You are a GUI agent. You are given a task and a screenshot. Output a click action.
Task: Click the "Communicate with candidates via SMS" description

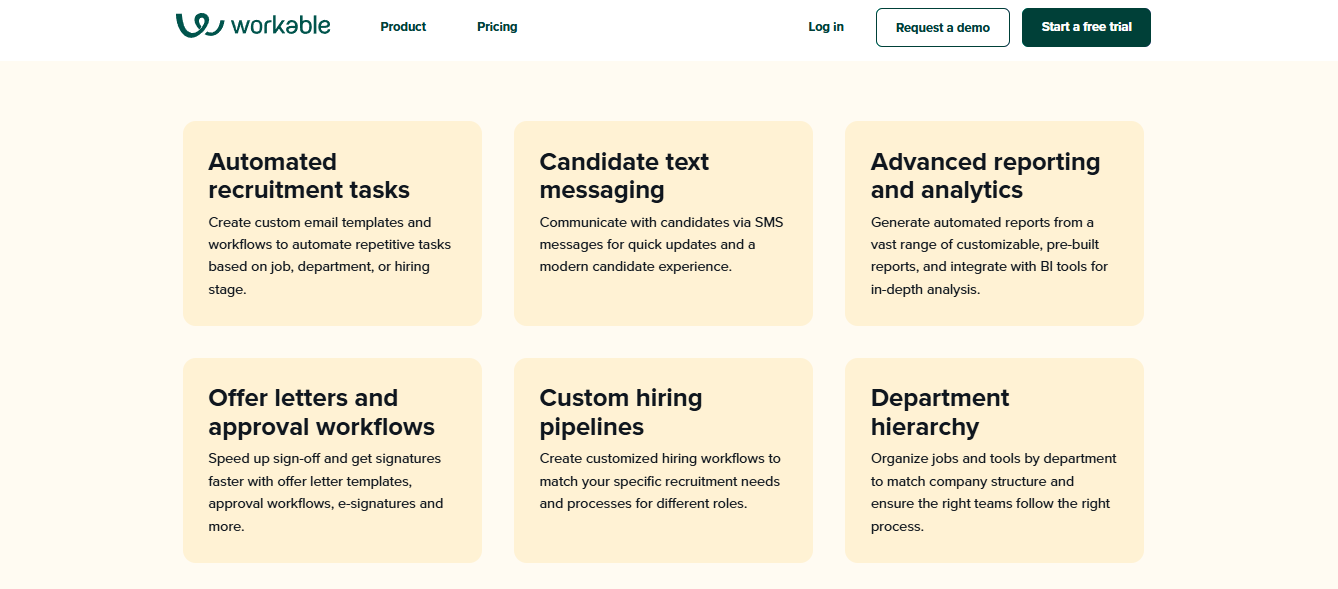[x=661, y=245]
